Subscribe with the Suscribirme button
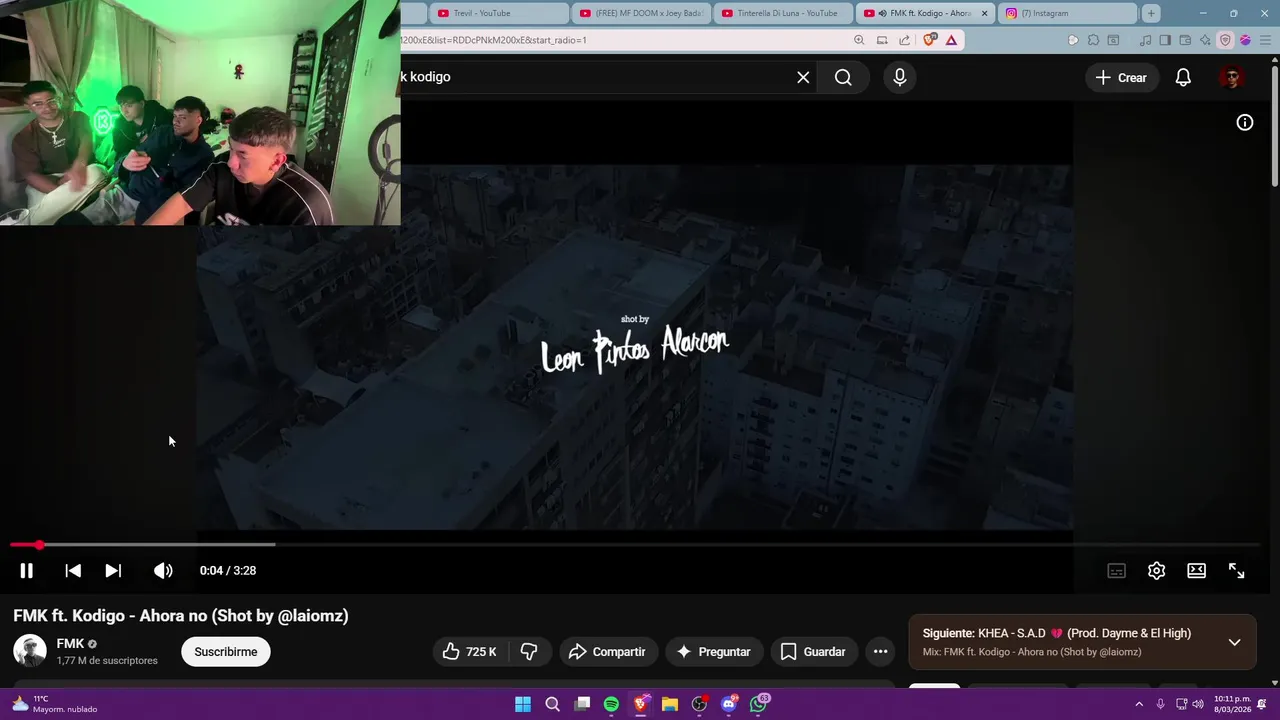The image size is (1280, 720). 226,652
